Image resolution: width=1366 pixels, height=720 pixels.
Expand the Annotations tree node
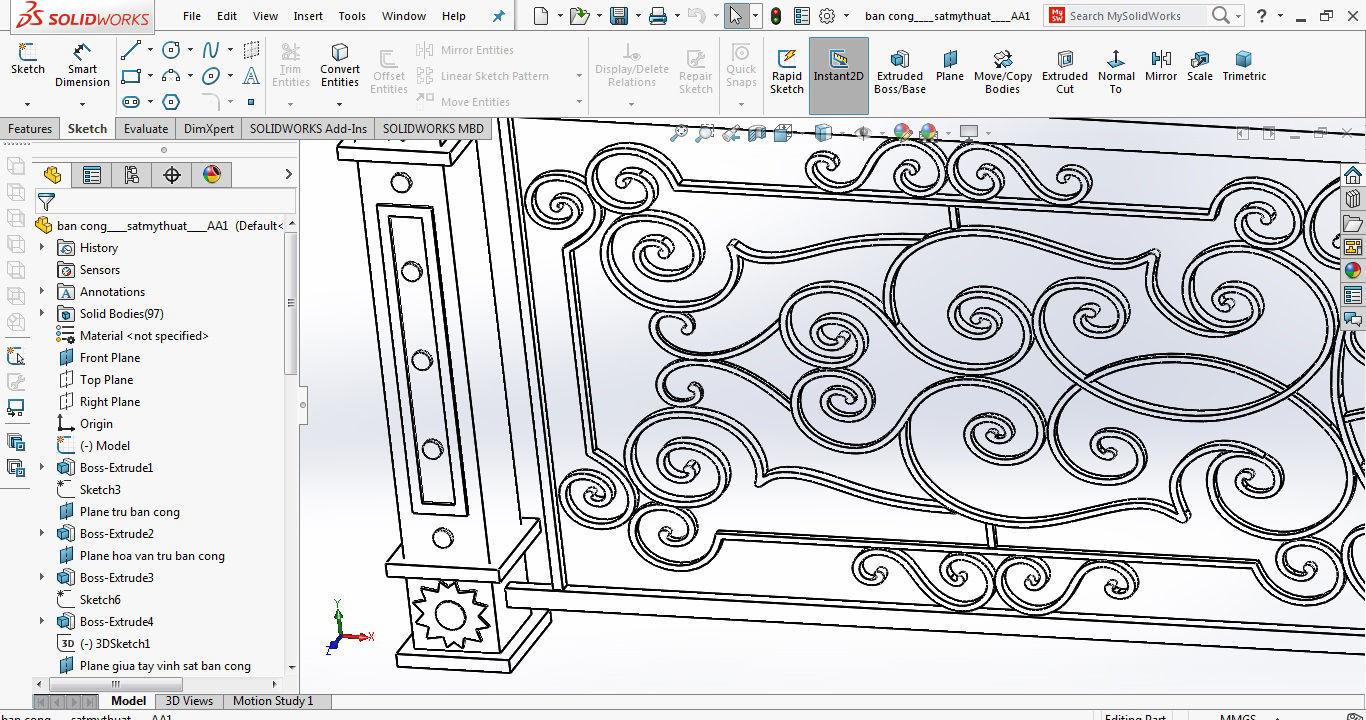(42, 291)
